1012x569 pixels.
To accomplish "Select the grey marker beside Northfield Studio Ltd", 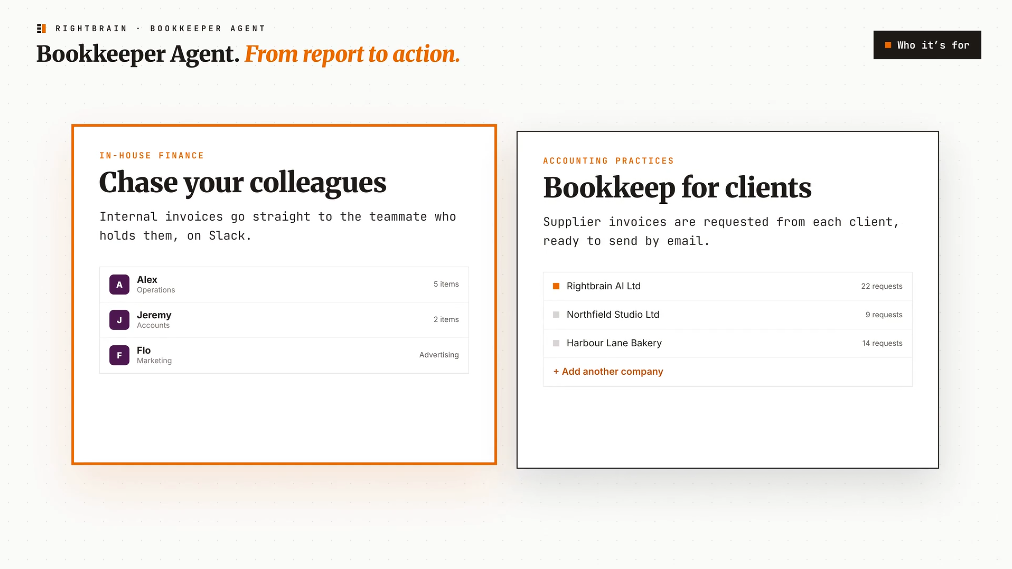I will point(556,315).
